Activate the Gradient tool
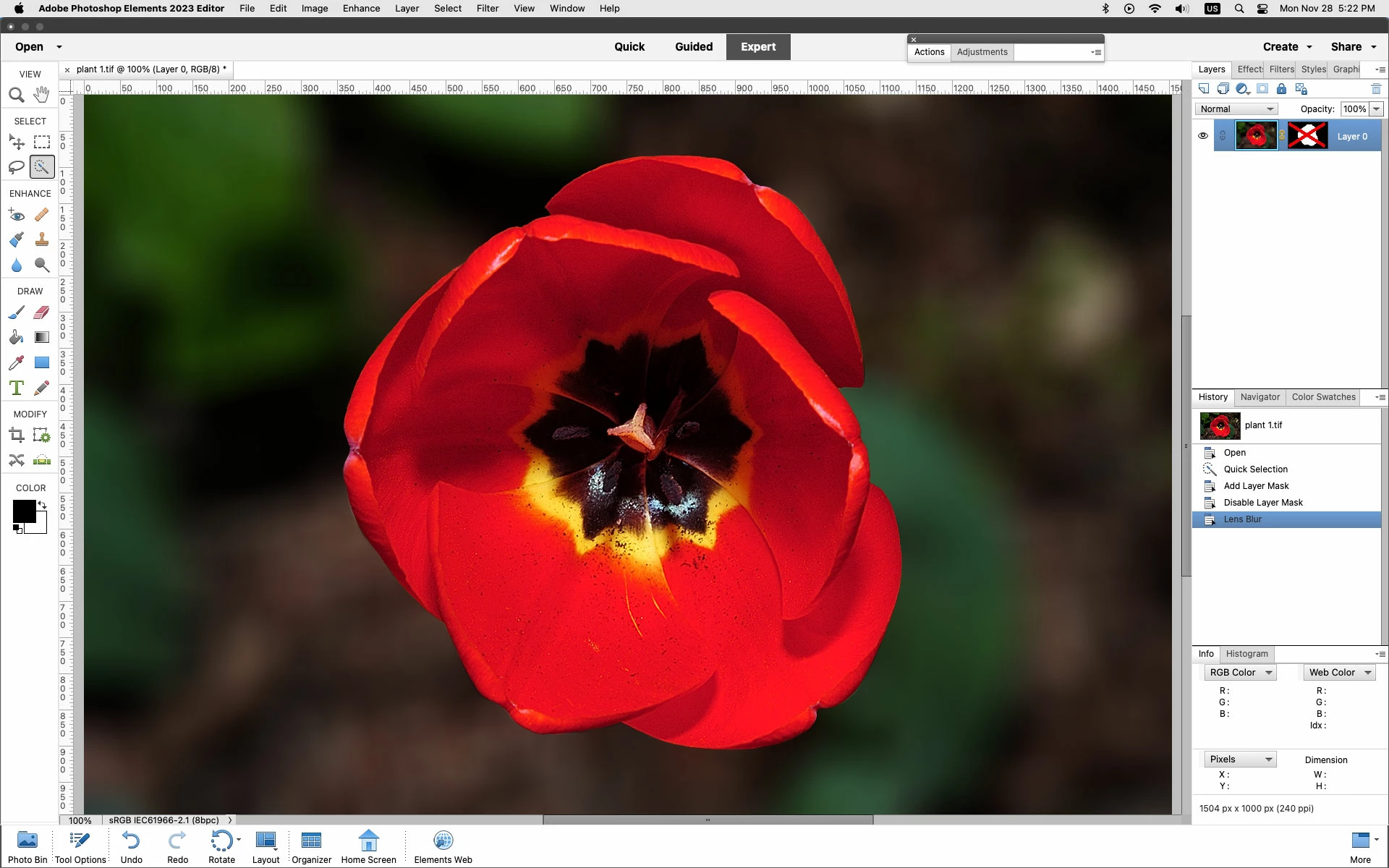This screenshot has width=1389, height=868. pos(42,337)
